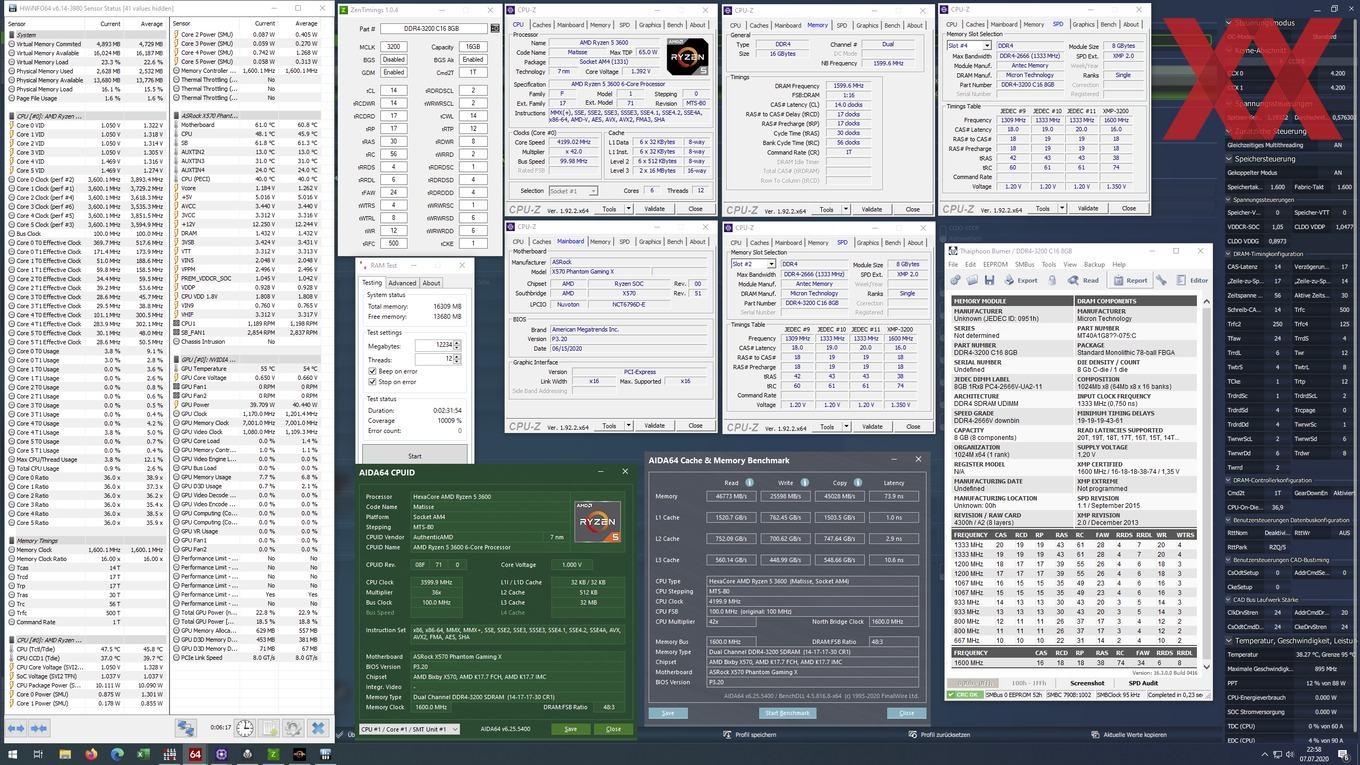Click HWiNFO logging start icon
This screenshot has width=1360, height=765.
(x=269, y=728)
